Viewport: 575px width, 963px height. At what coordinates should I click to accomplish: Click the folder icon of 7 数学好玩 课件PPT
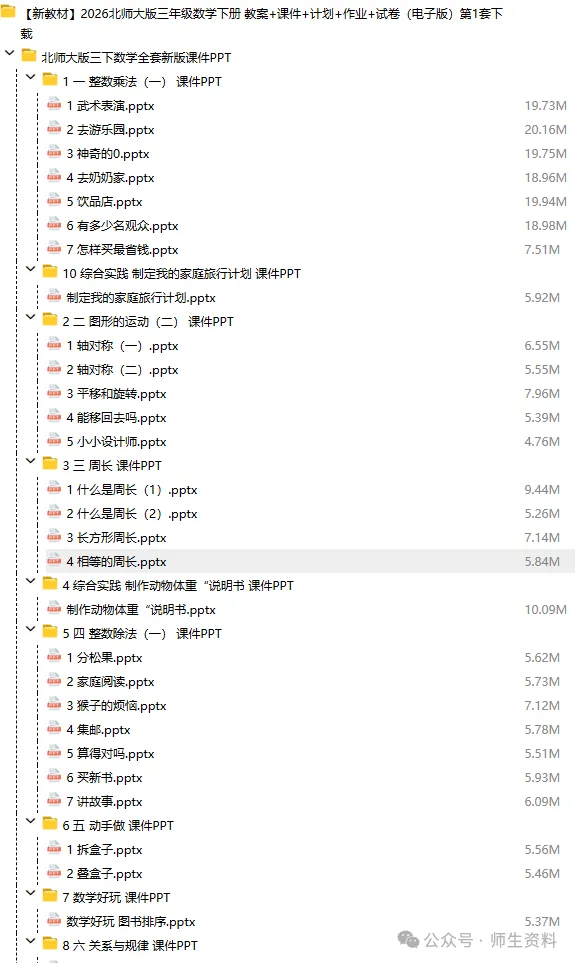point(50,896)
